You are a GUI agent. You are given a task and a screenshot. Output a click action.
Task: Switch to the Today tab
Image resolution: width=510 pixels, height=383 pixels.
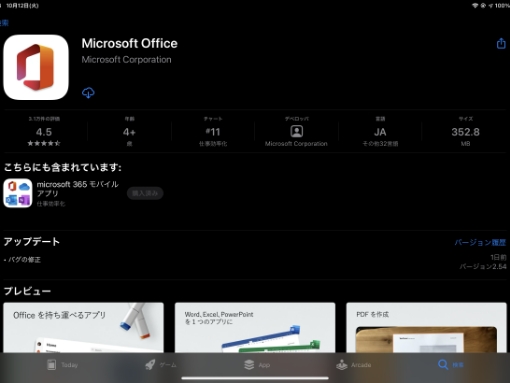tap(62, 365)
